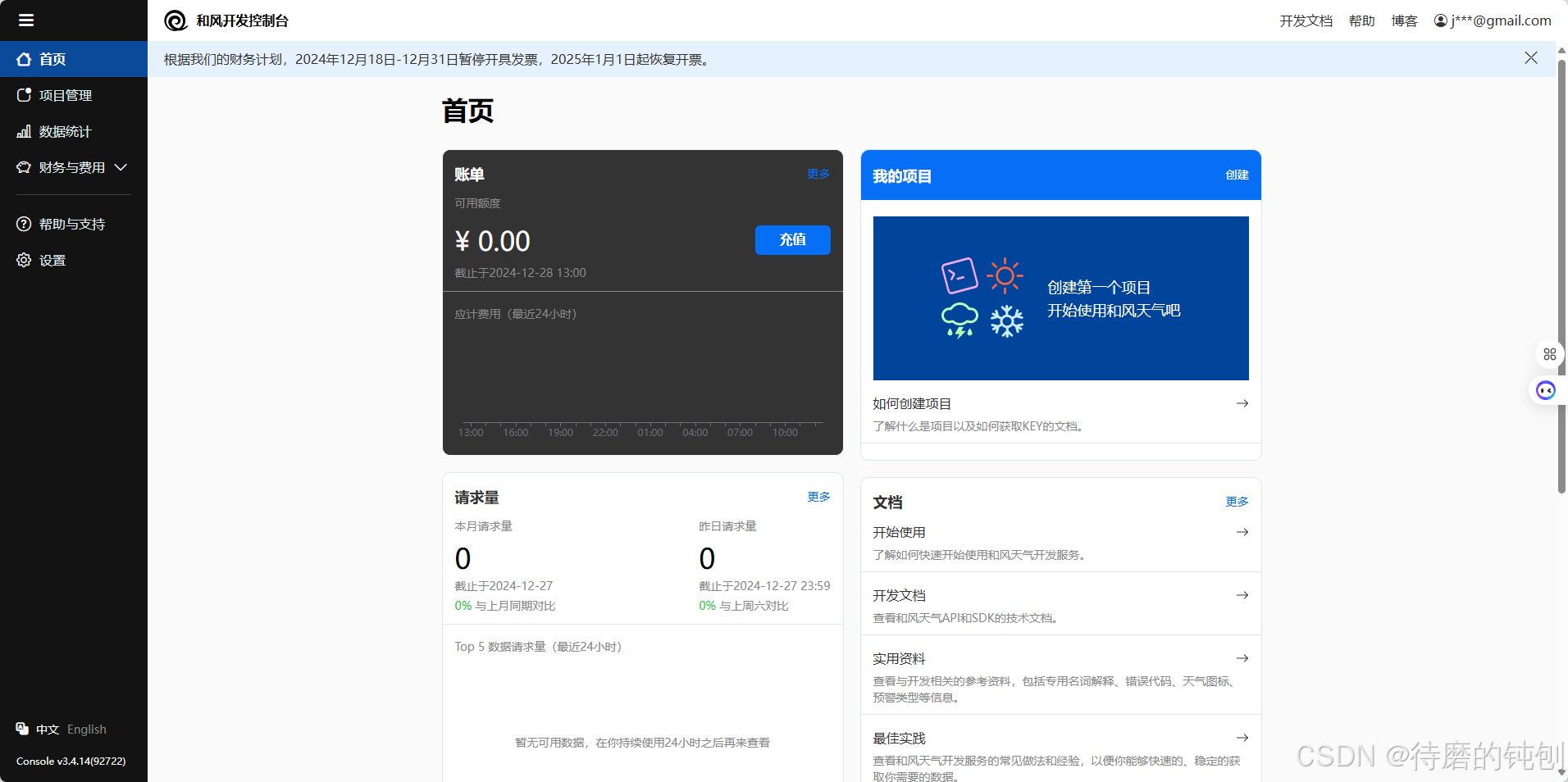Open 帮助 in the top navigation
Viewport: 1568px width, 782px height.
1361,20
